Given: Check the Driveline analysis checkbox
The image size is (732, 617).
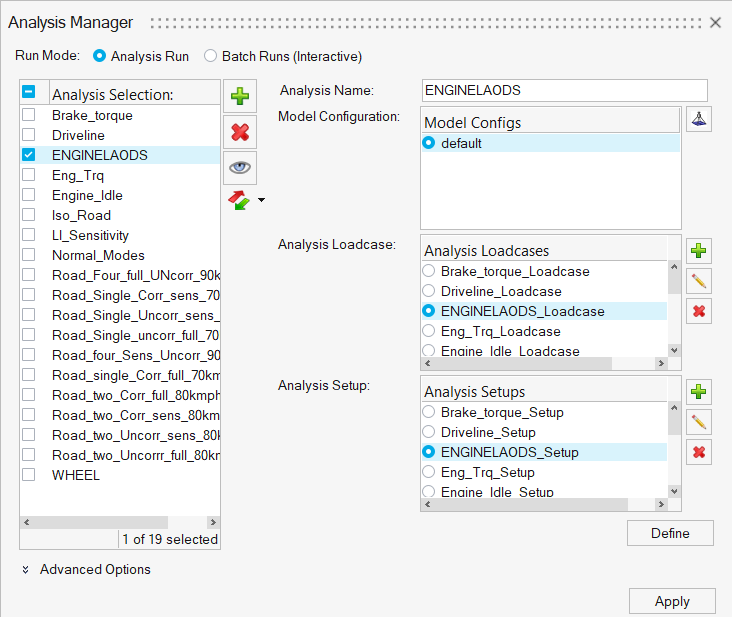Looking at the screenshot, I should [x=28, y=135].
